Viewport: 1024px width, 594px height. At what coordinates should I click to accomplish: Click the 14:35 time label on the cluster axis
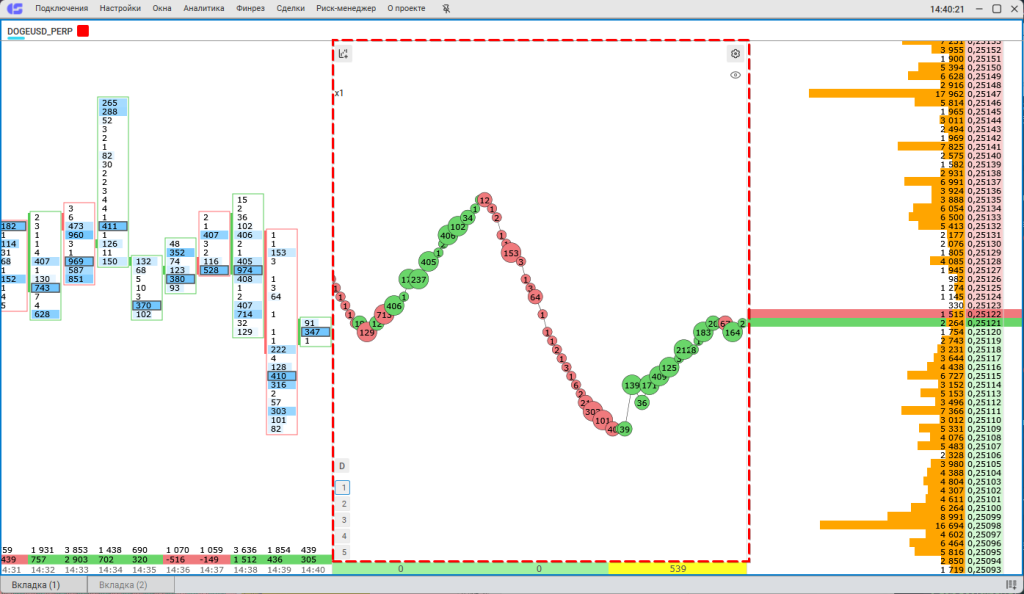tap(144, 570)
